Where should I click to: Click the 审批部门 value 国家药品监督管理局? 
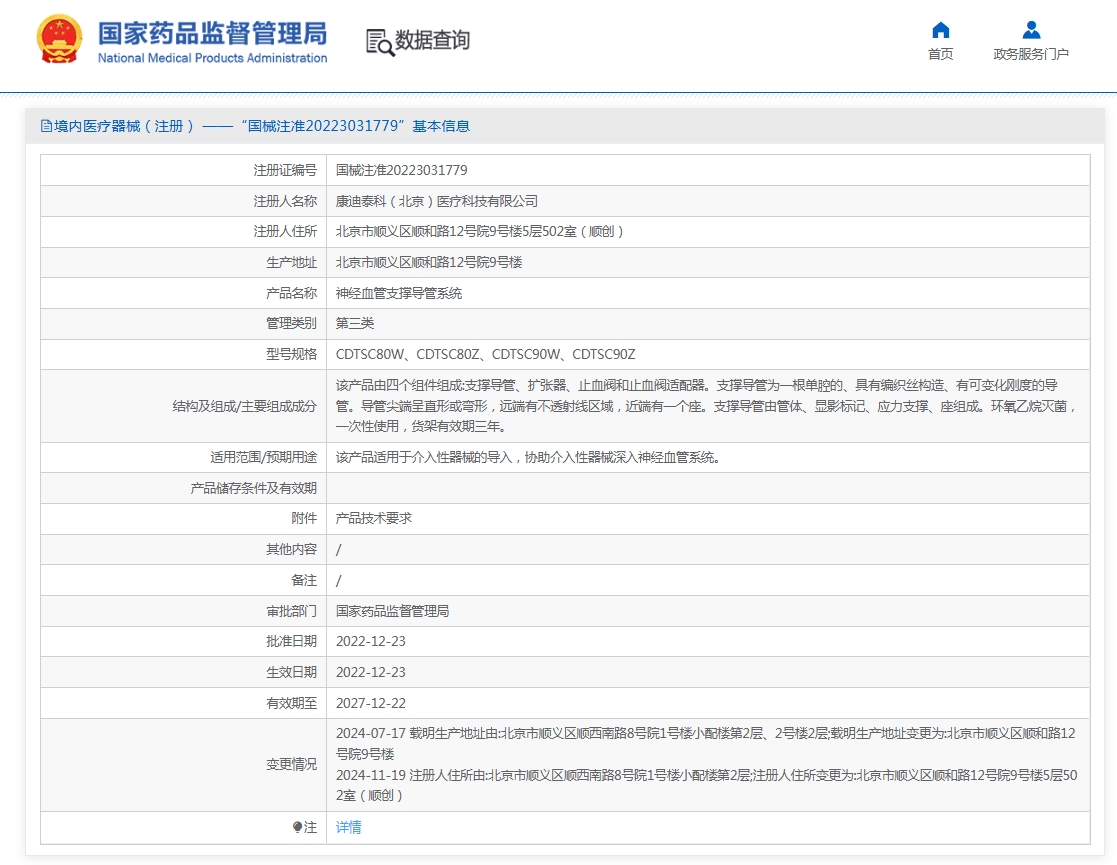coord(393,611)
